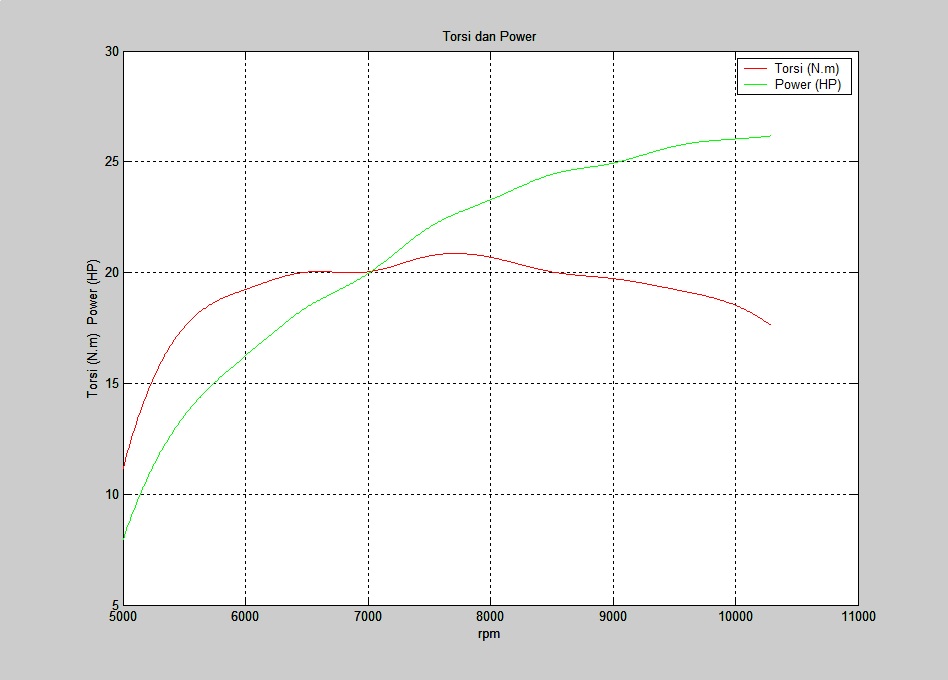Select the right end of red torque curve
Screen dimensions: 948x680
(x=770, y=324)
